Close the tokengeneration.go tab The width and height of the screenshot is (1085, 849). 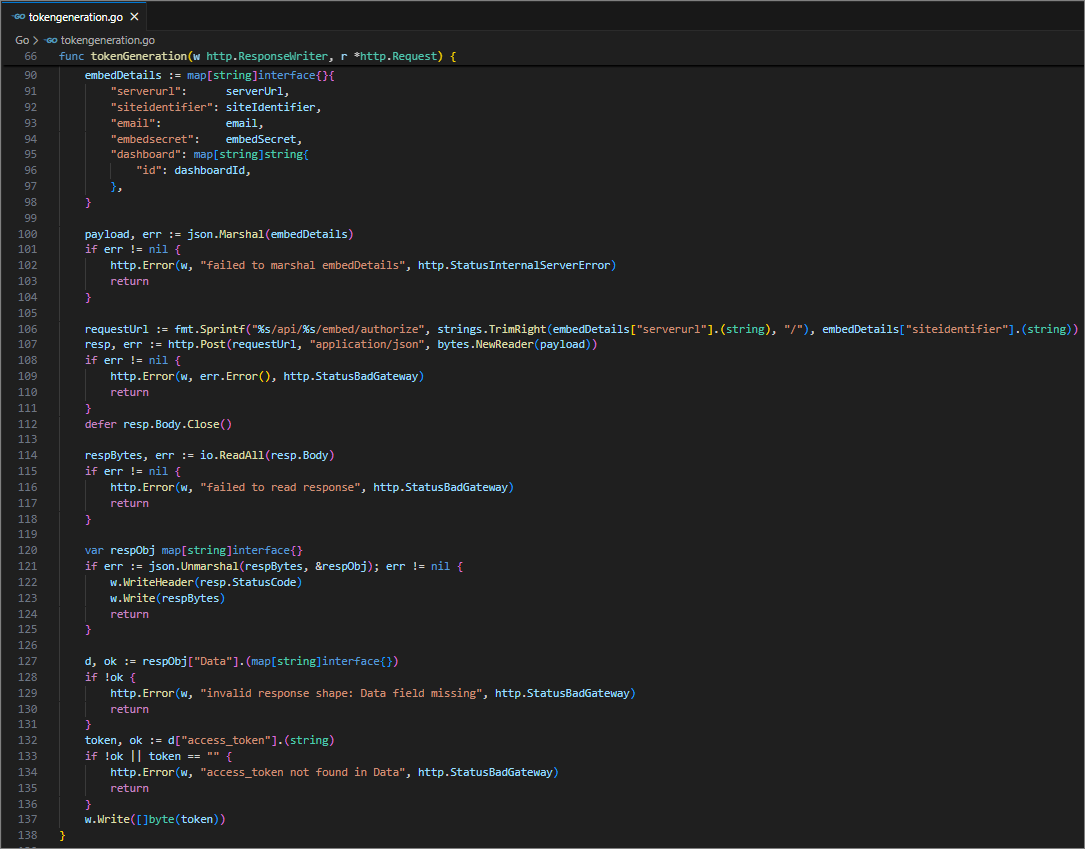click(x=134, y=17)
